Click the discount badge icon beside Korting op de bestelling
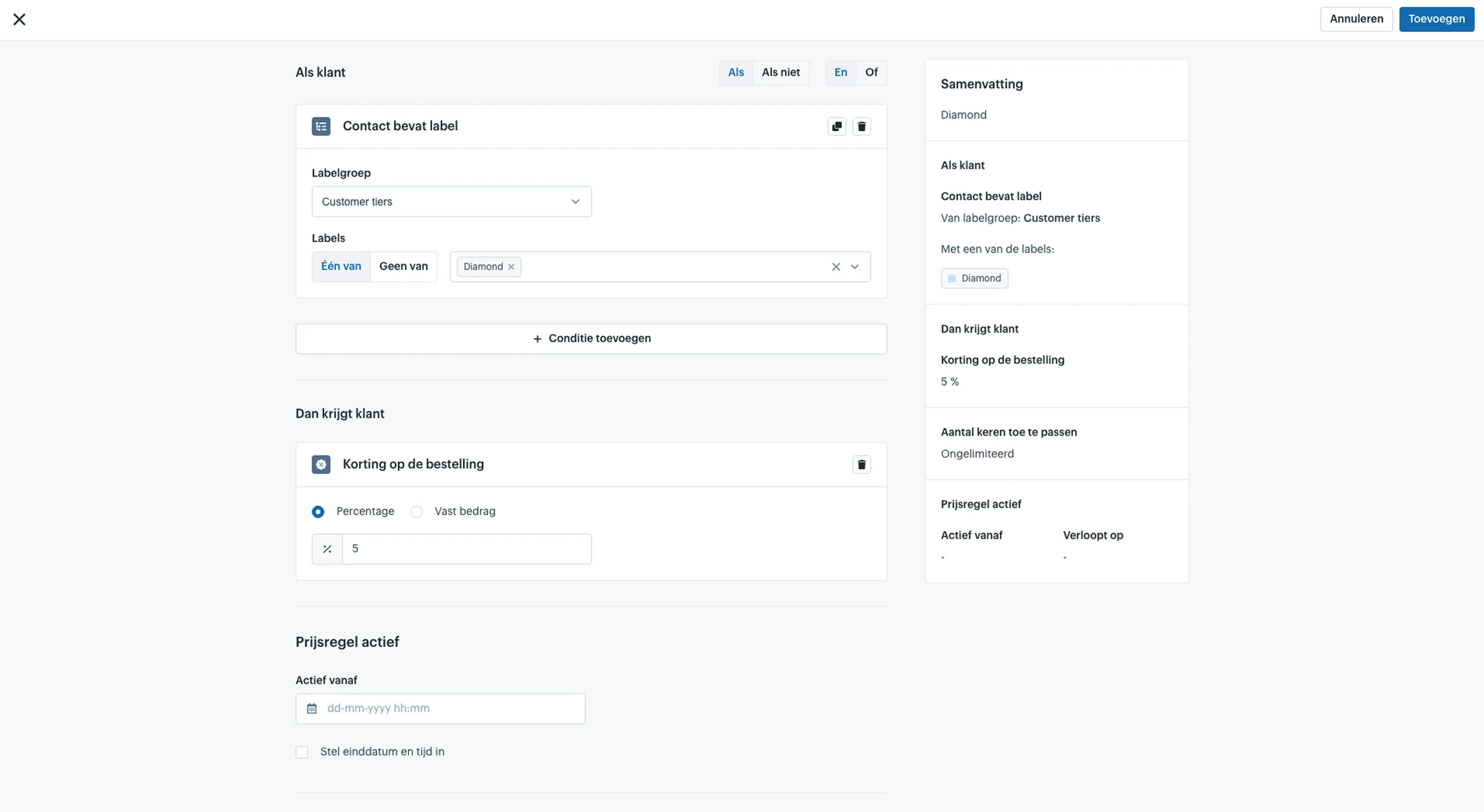 pos(321,464)
